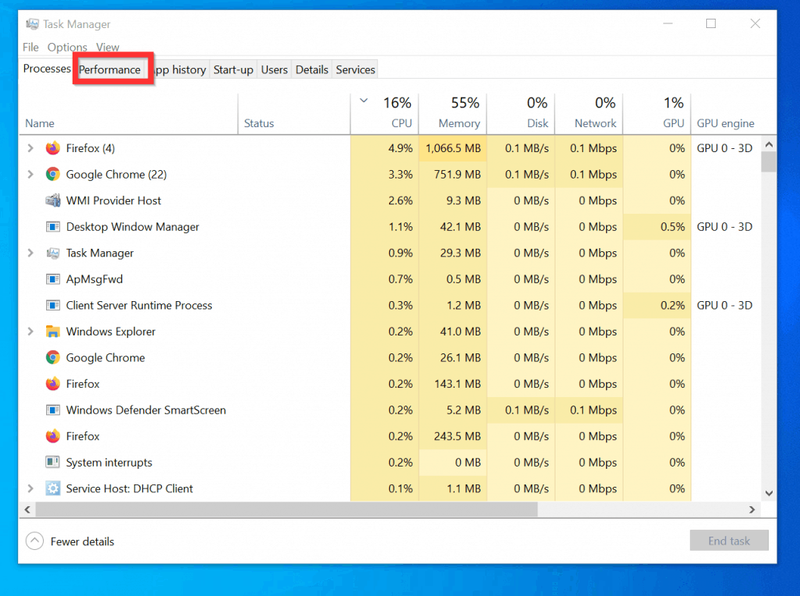Select the 751.9 MB memory cell
This screenshot has width=800, height=596.
(453, 175)
